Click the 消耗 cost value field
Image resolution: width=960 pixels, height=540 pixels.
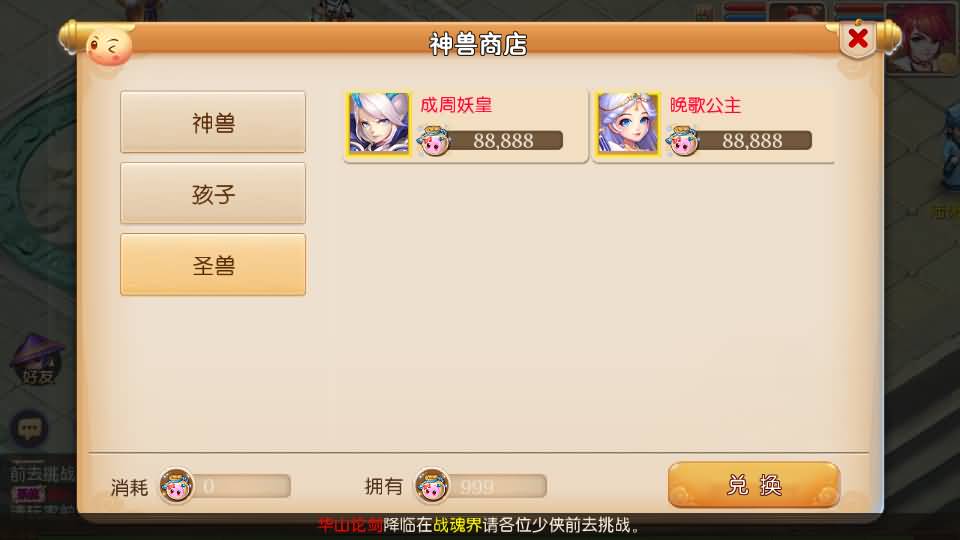[x=241, y=486]
